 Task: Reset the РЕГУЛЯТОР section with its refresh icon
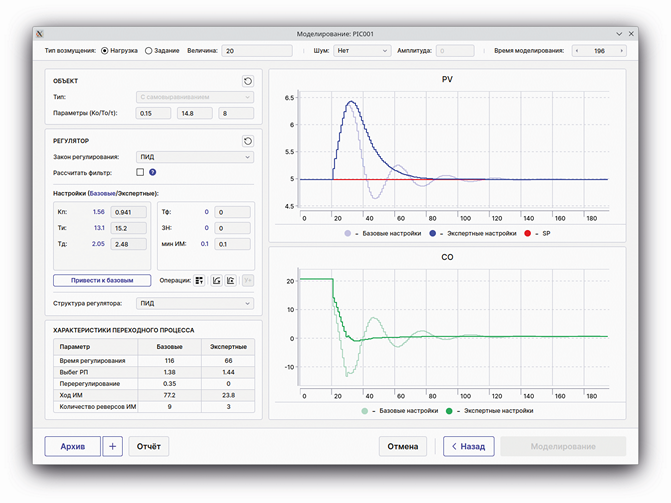click(x=247, y=141)
